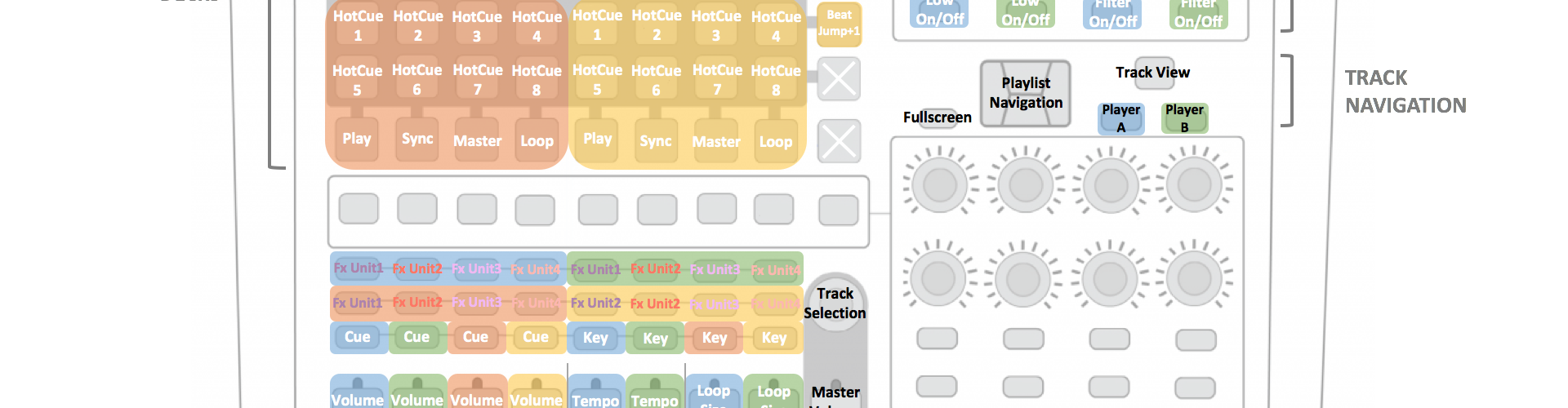Image resolution: width=1568 pixels, height=408 pixels.
Task: Click the blue Tempo fader
Action: pyautogui.click(x=595, y=393)
